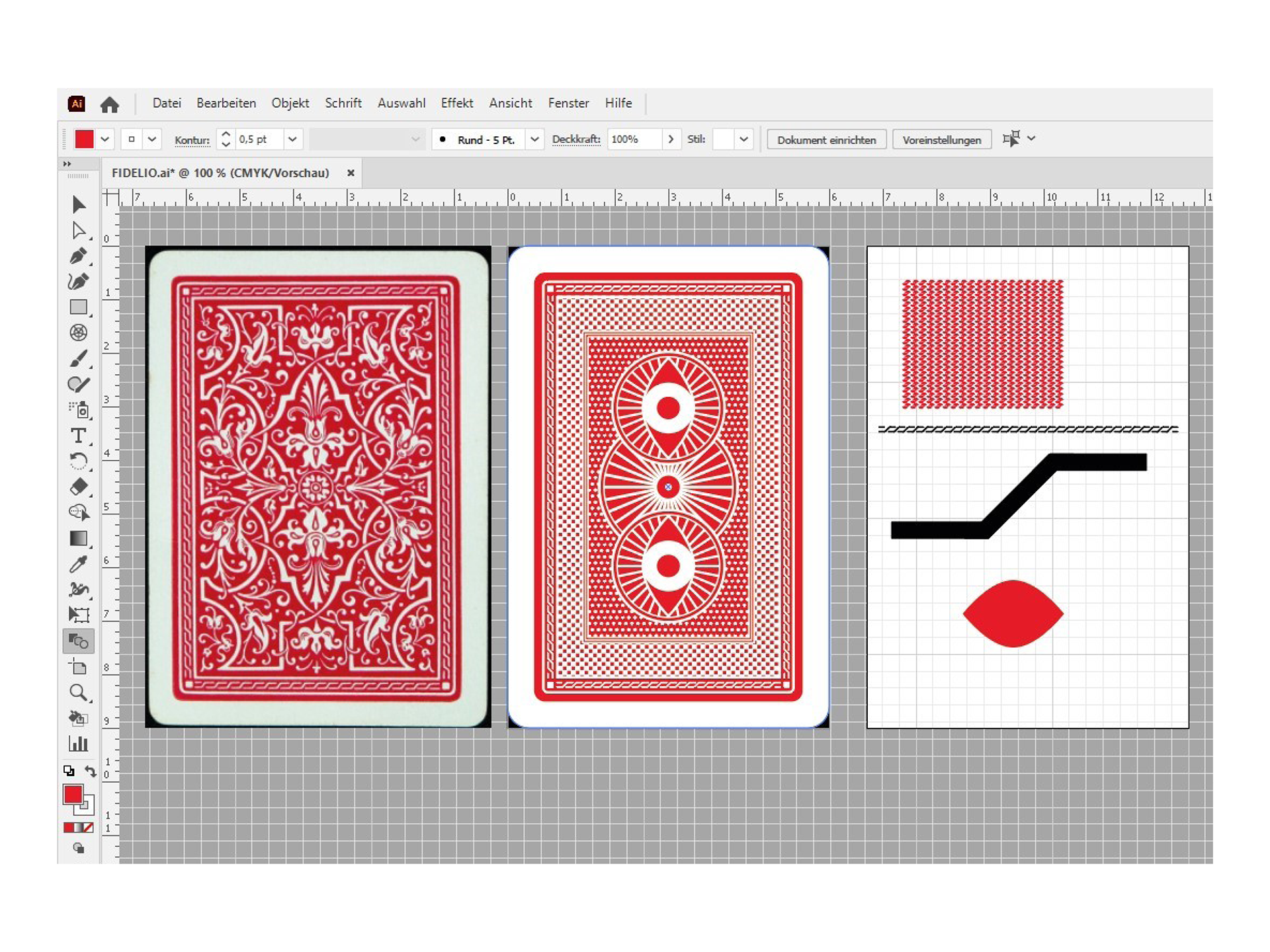Viewport: 1270px width, 952px height.
Task: Select the Eyedropper tool
Action: click(x=79, y=564)
